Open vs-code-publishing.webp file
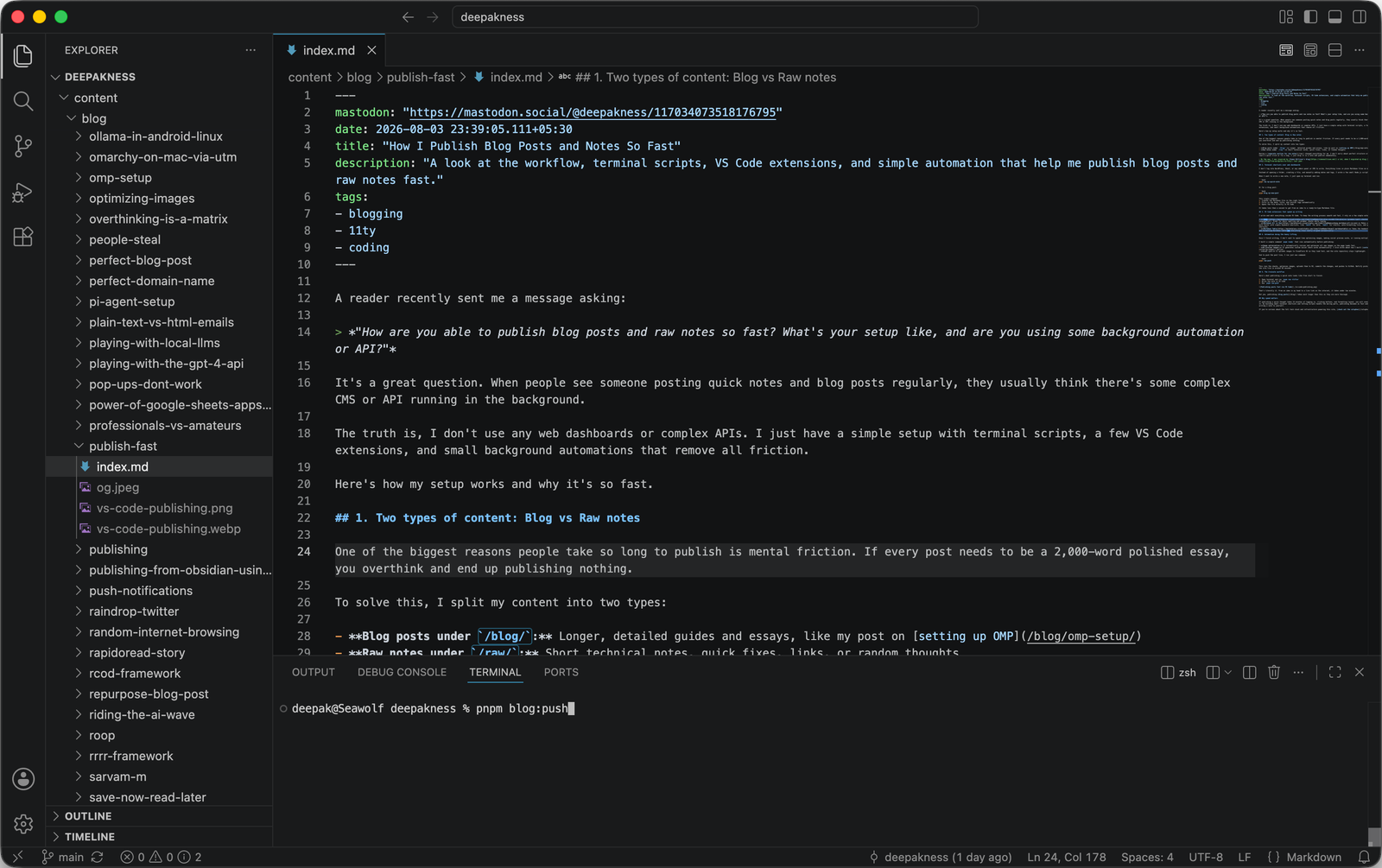The width and height of the screenshot is (1382, 868). [160, 529]
